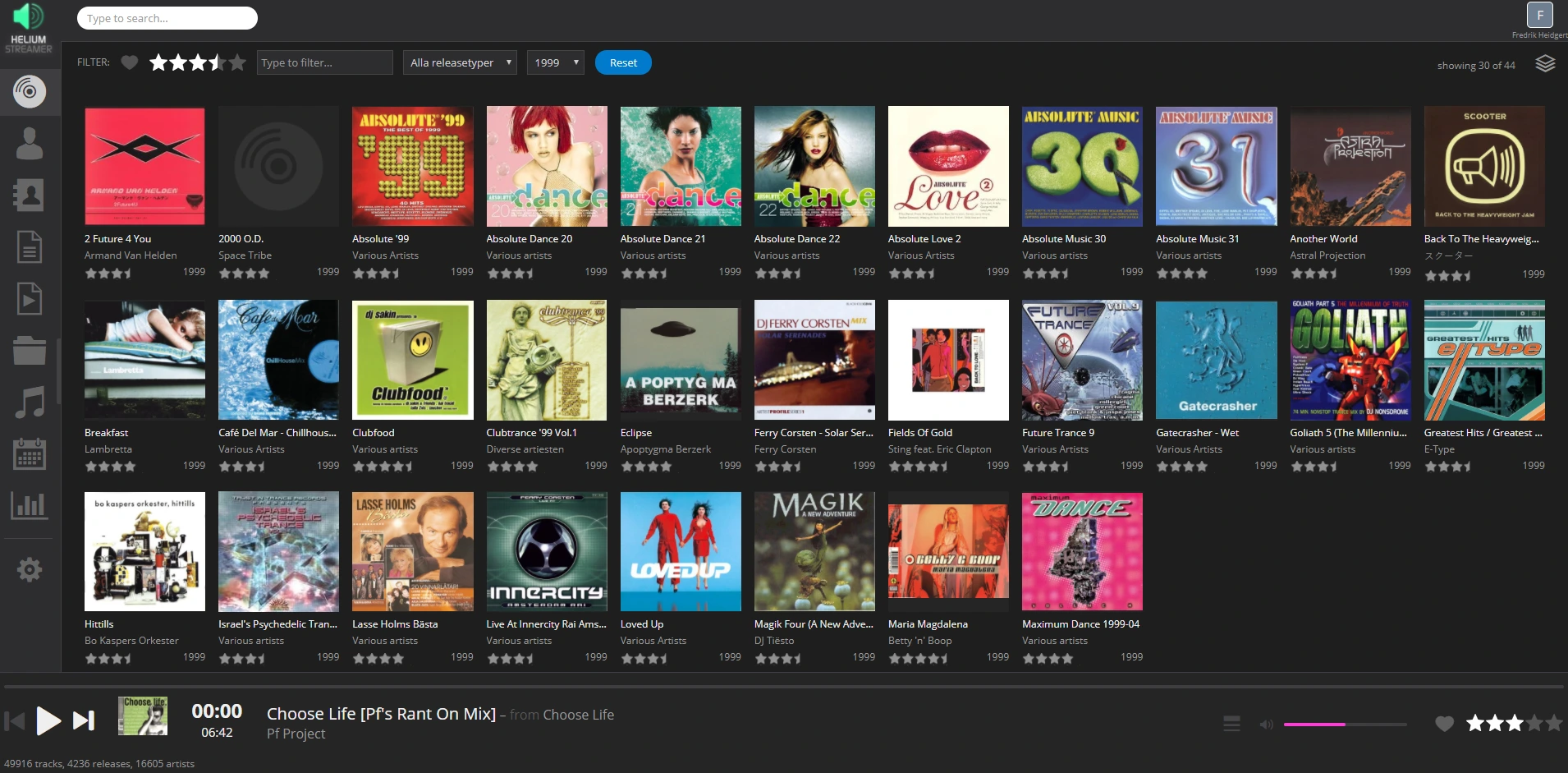Click the Armand Van Helden artist link

[131, 255]
